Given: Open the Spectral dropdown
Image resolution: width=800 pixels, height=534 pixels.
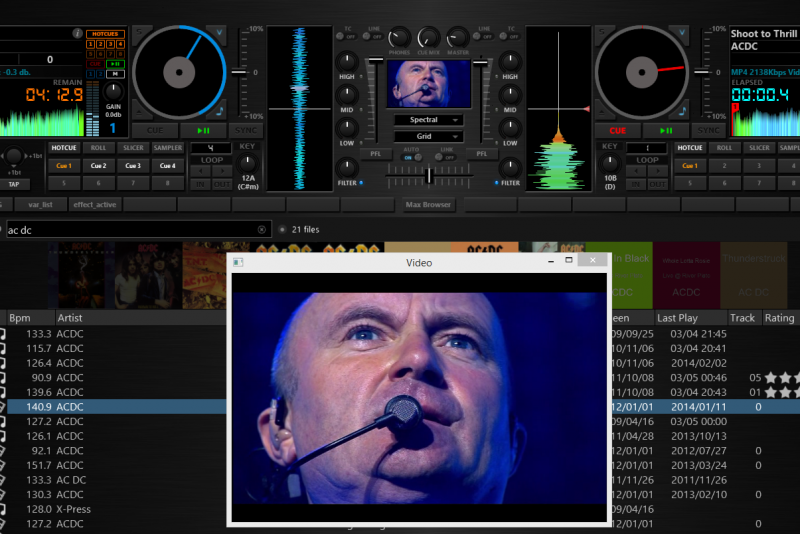Looking at the screenshot, I should [428, 120].
